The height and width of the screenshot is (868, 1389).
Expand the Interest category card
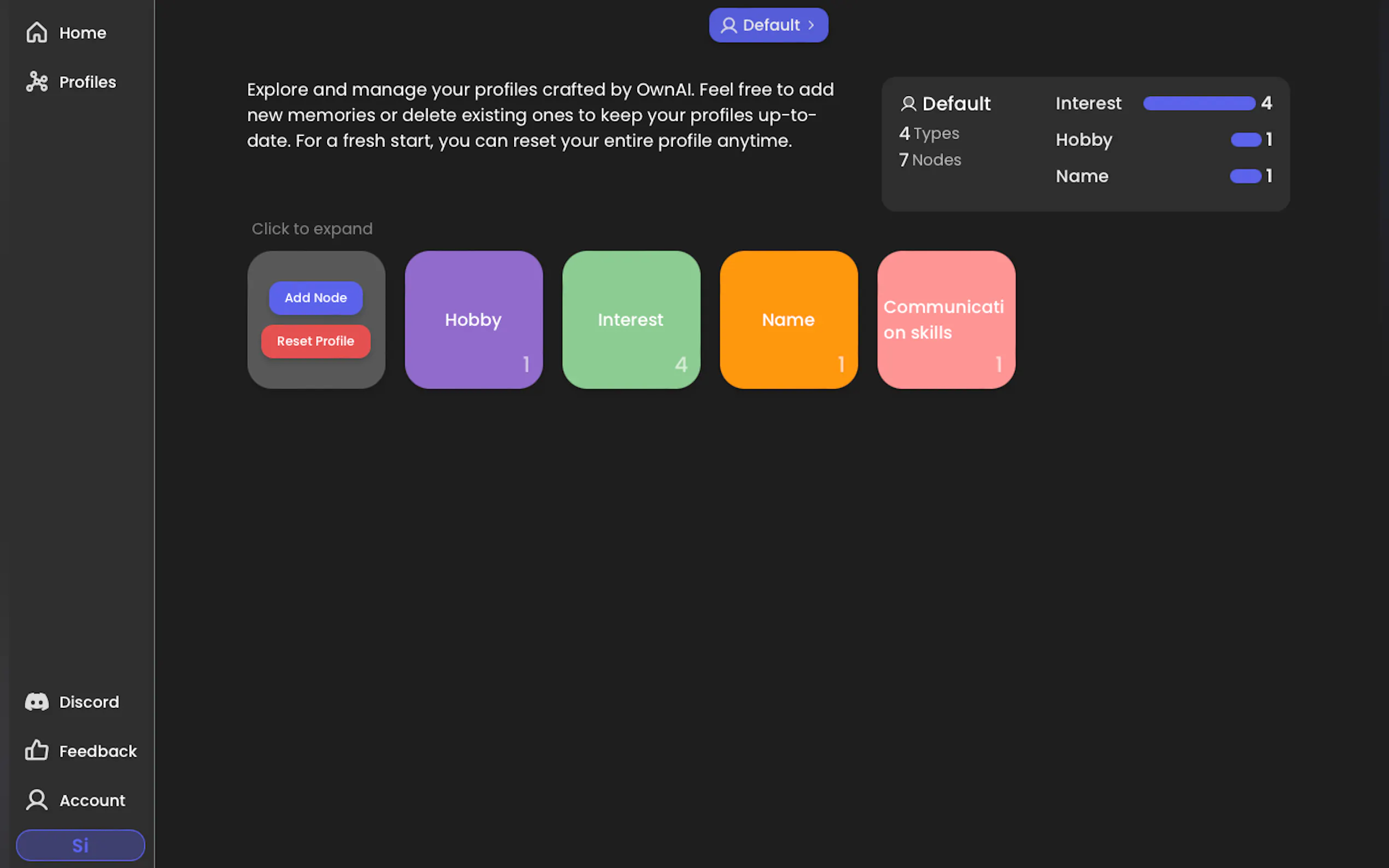tap(631, 320)
